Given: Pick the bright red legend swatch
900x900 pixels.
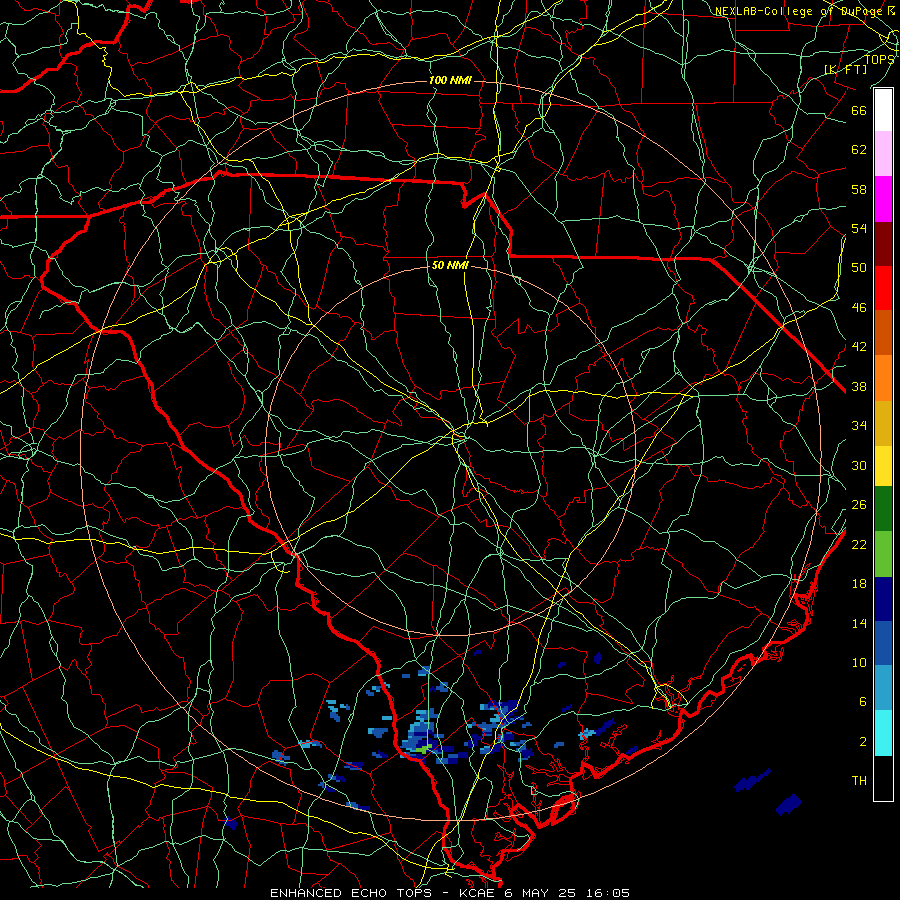Looking at the screenshot, I should [883, 288].
